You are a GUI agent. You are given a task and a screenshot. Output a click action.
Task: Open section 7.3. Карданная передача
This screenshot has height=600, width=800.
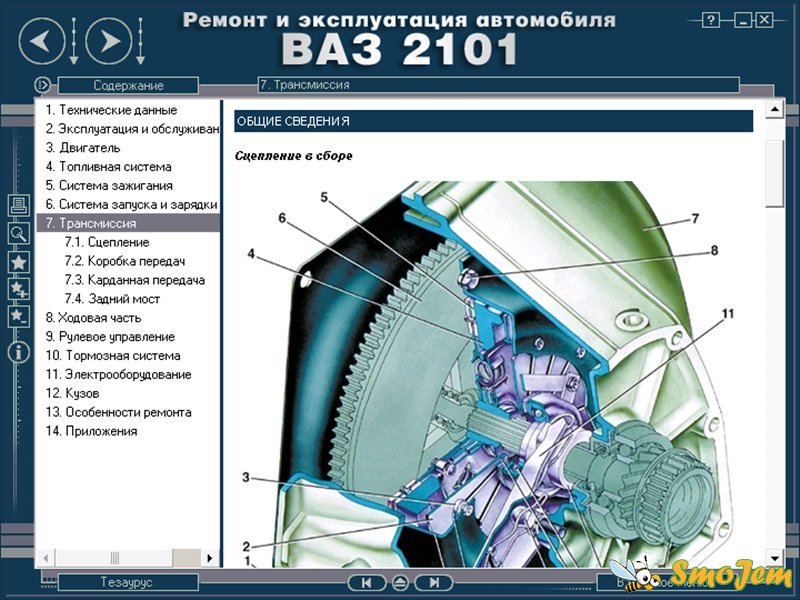pos(135,280)
